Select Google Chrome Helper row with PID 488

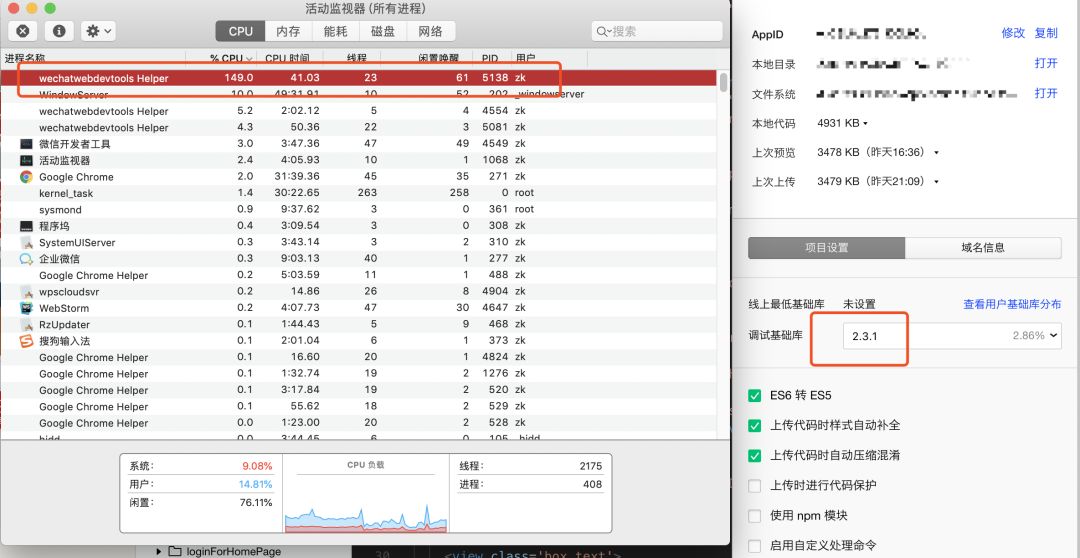coord(359,275)
